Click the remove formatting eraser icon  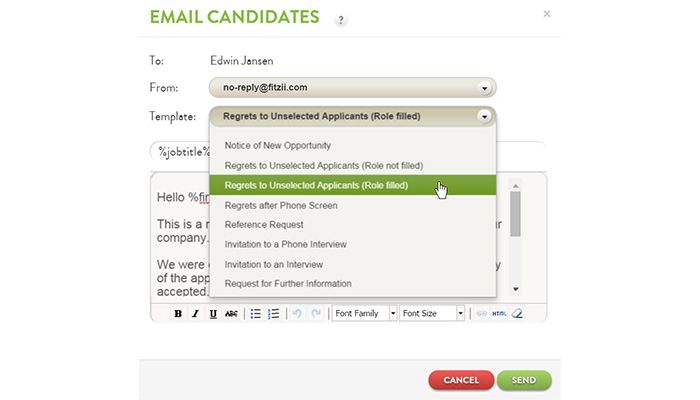coord(517,314)
